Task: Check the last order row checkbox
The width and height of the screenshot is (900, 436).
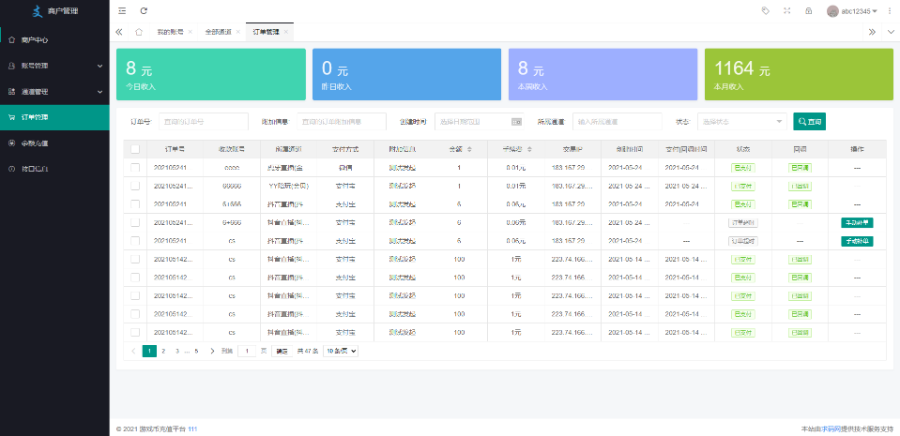Action: tap(135, 331)
